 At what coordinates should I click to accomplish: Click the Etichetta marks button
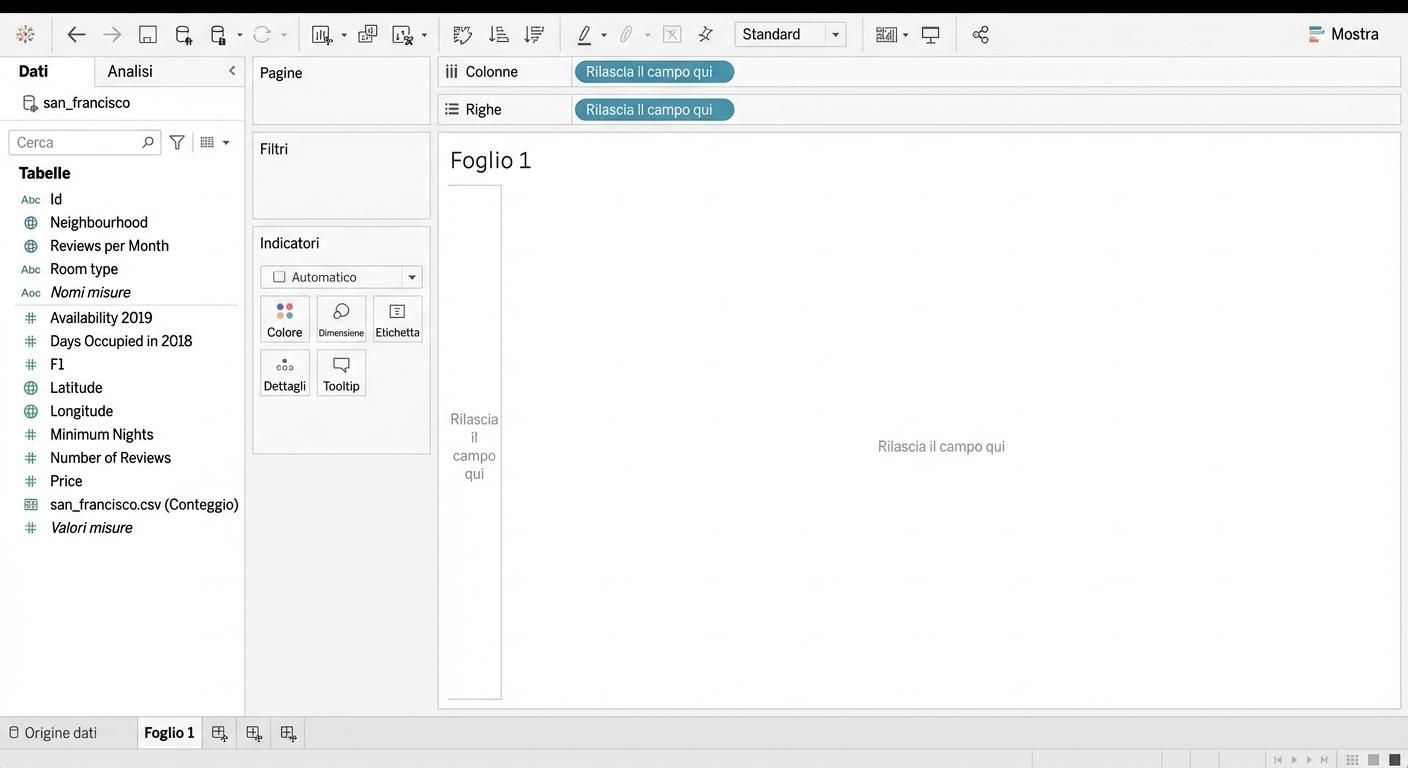(x=397, y=320)
